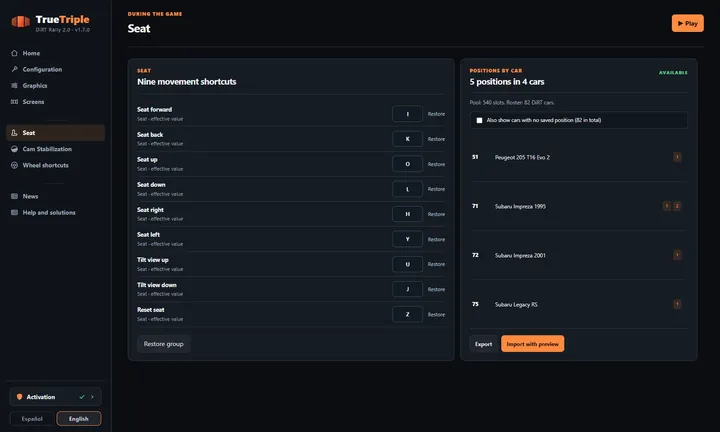Switch language to English

pos(79,419)
